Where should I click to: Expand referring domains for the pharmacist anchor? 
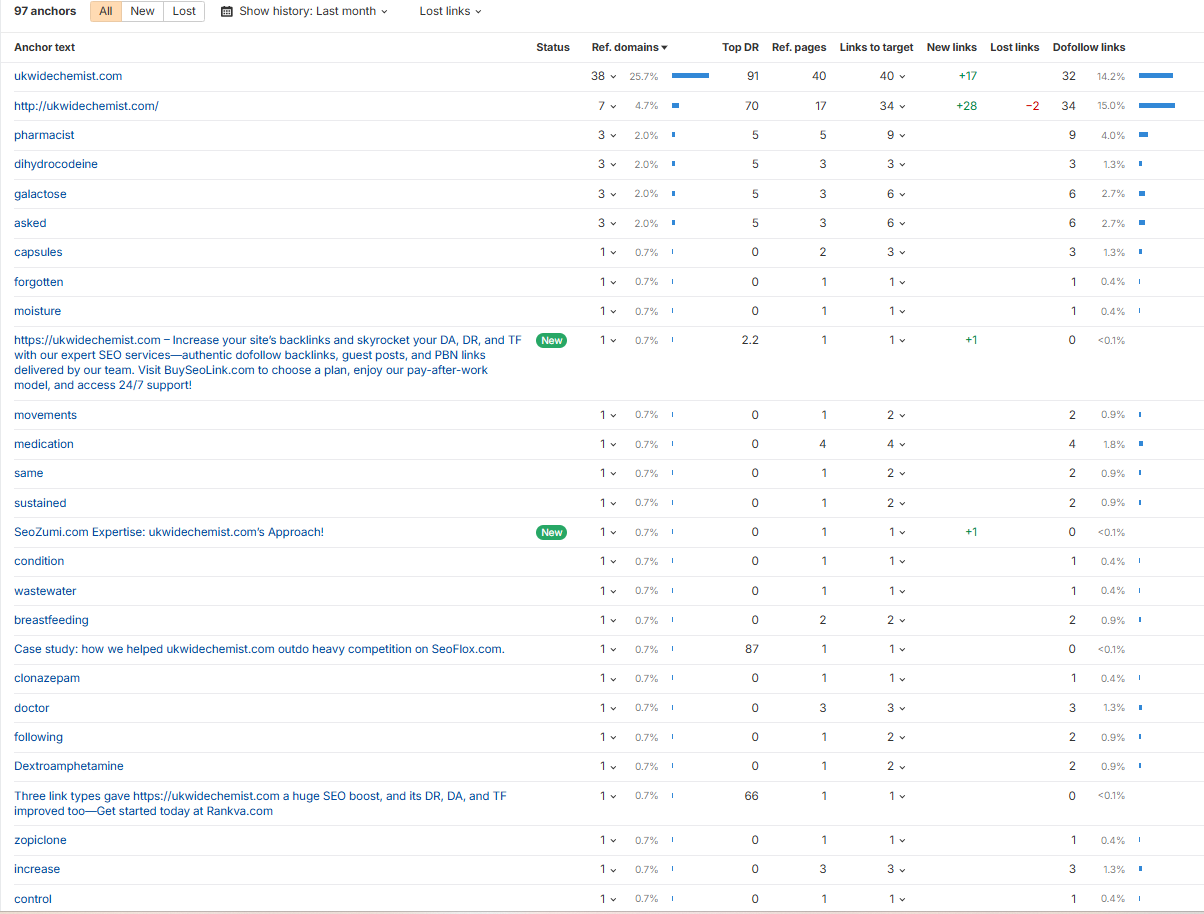click(x=607, y=135)
